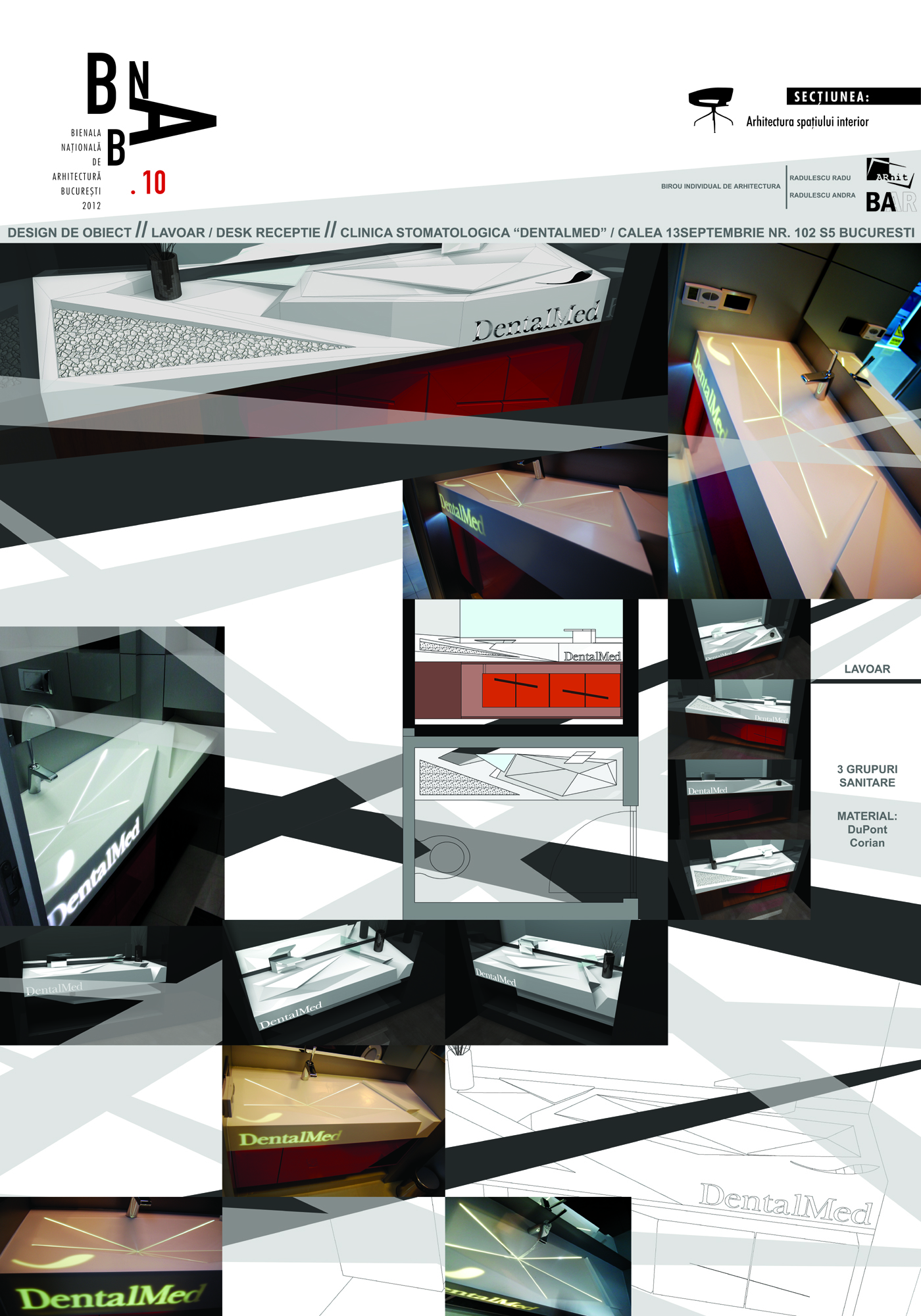This screenshot has width=921, height=1316.
Task: Click the BAR logo under ARhit
Action: [891, 202]
